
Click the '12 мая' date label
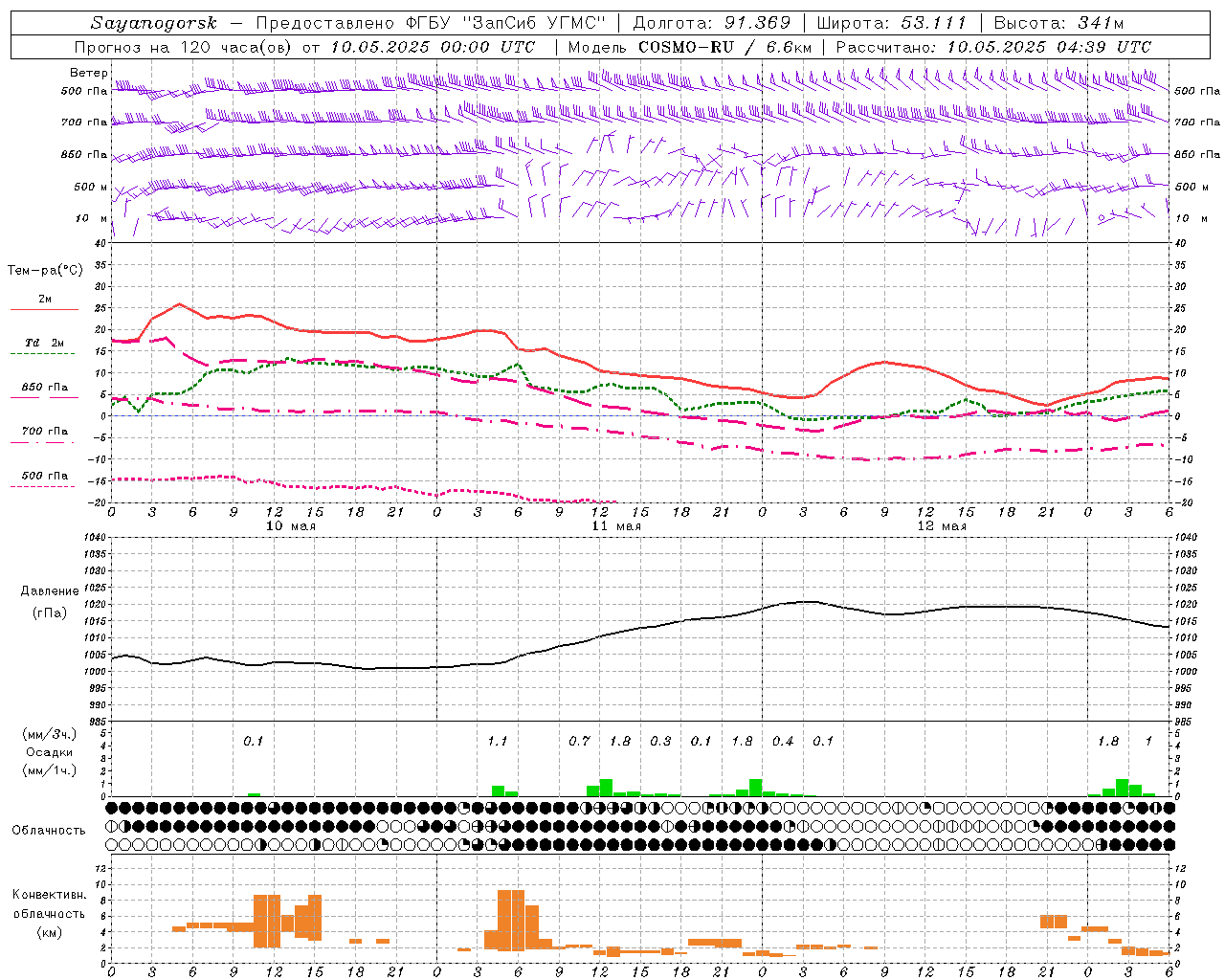(x=942, y=525)
